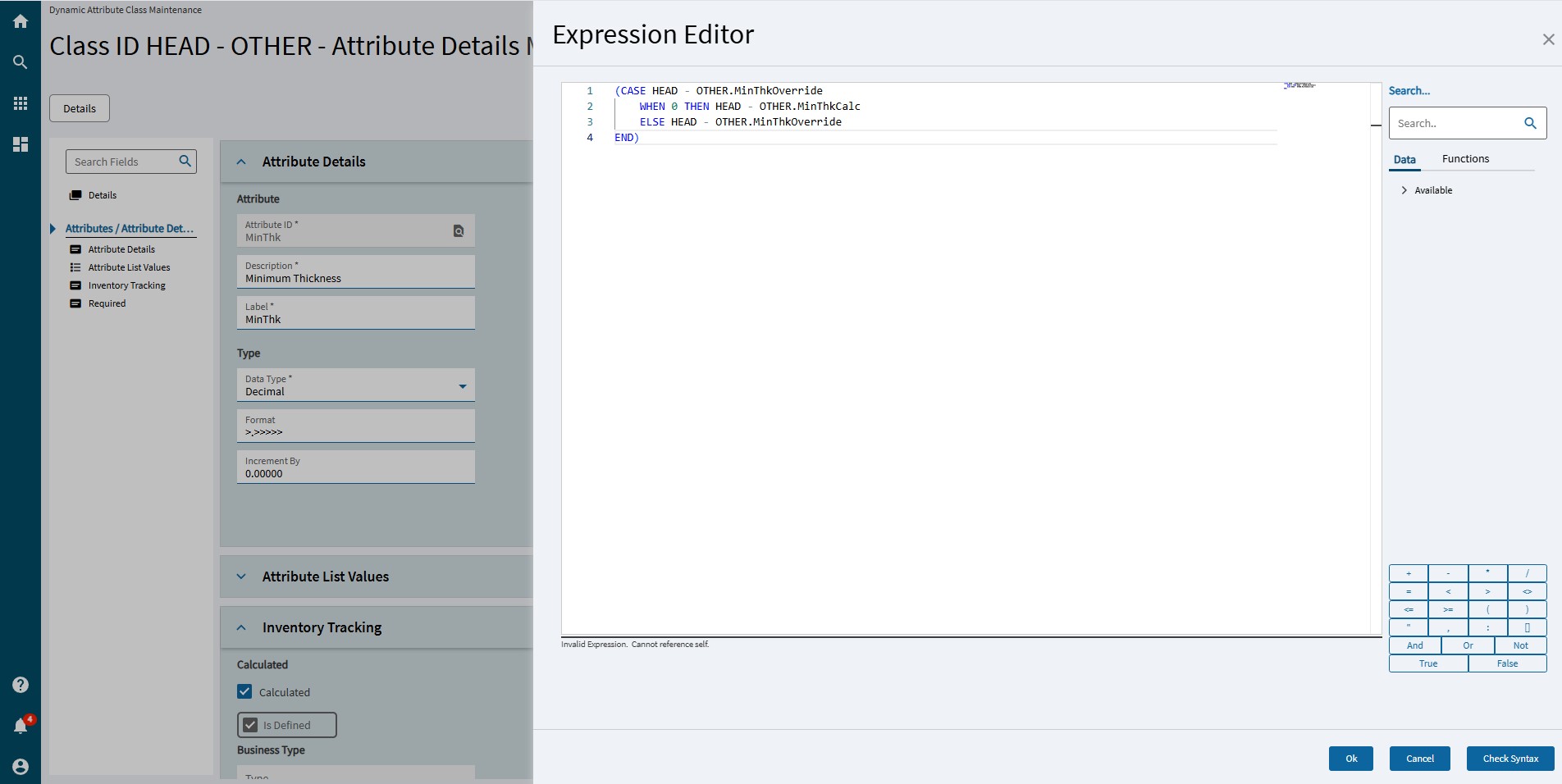Insert a closing parenthesis
1562x784 pixels.
click(x=1527, y=609)
